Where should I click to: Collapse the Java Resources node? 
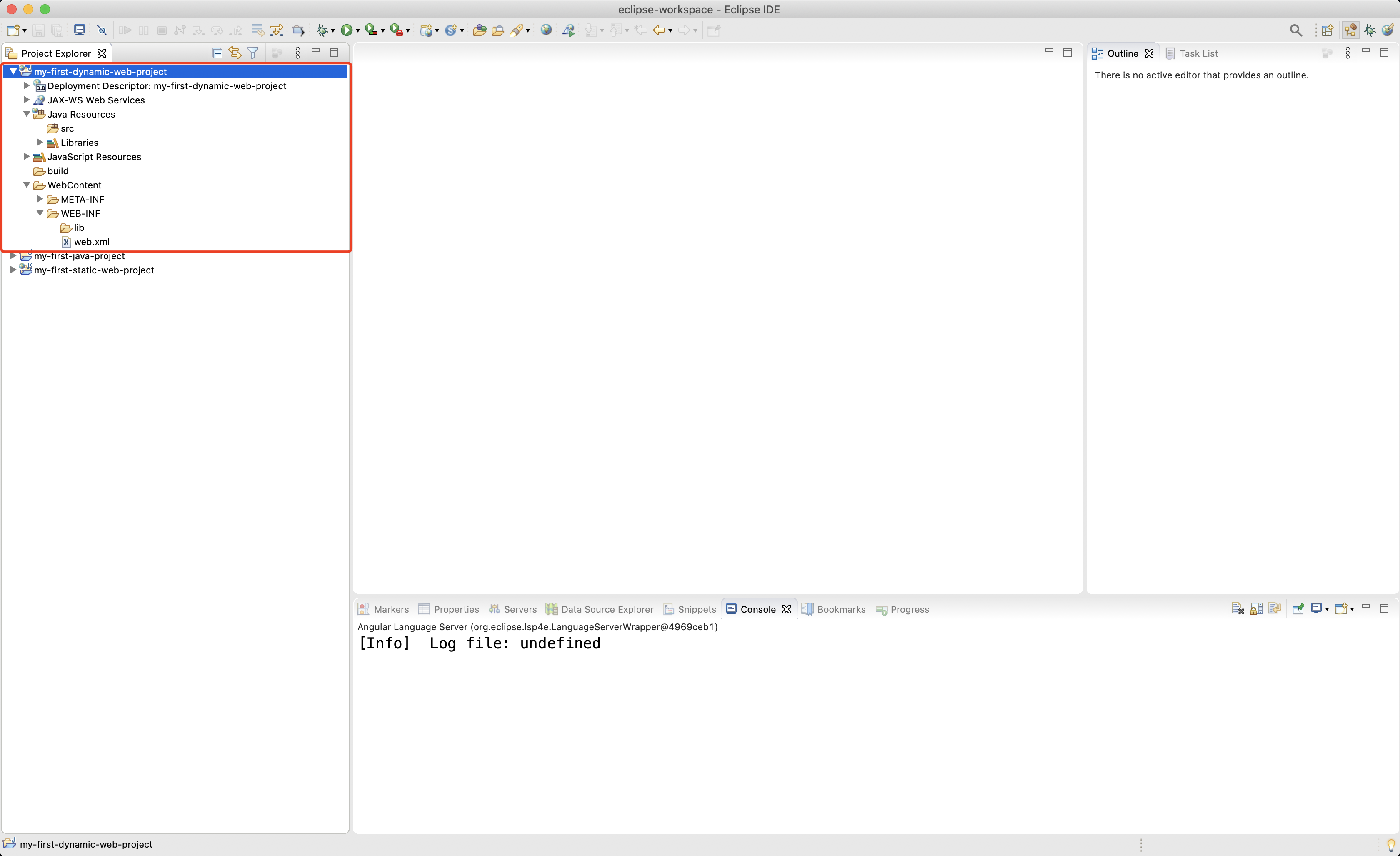tap(26, 114)
